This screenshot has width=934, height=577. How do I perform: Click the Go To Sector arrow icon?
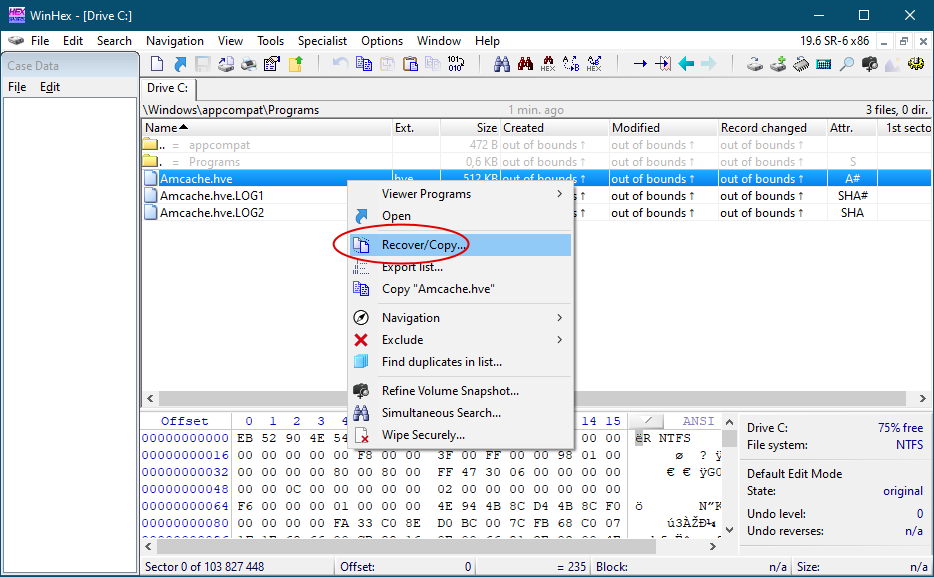663,64
